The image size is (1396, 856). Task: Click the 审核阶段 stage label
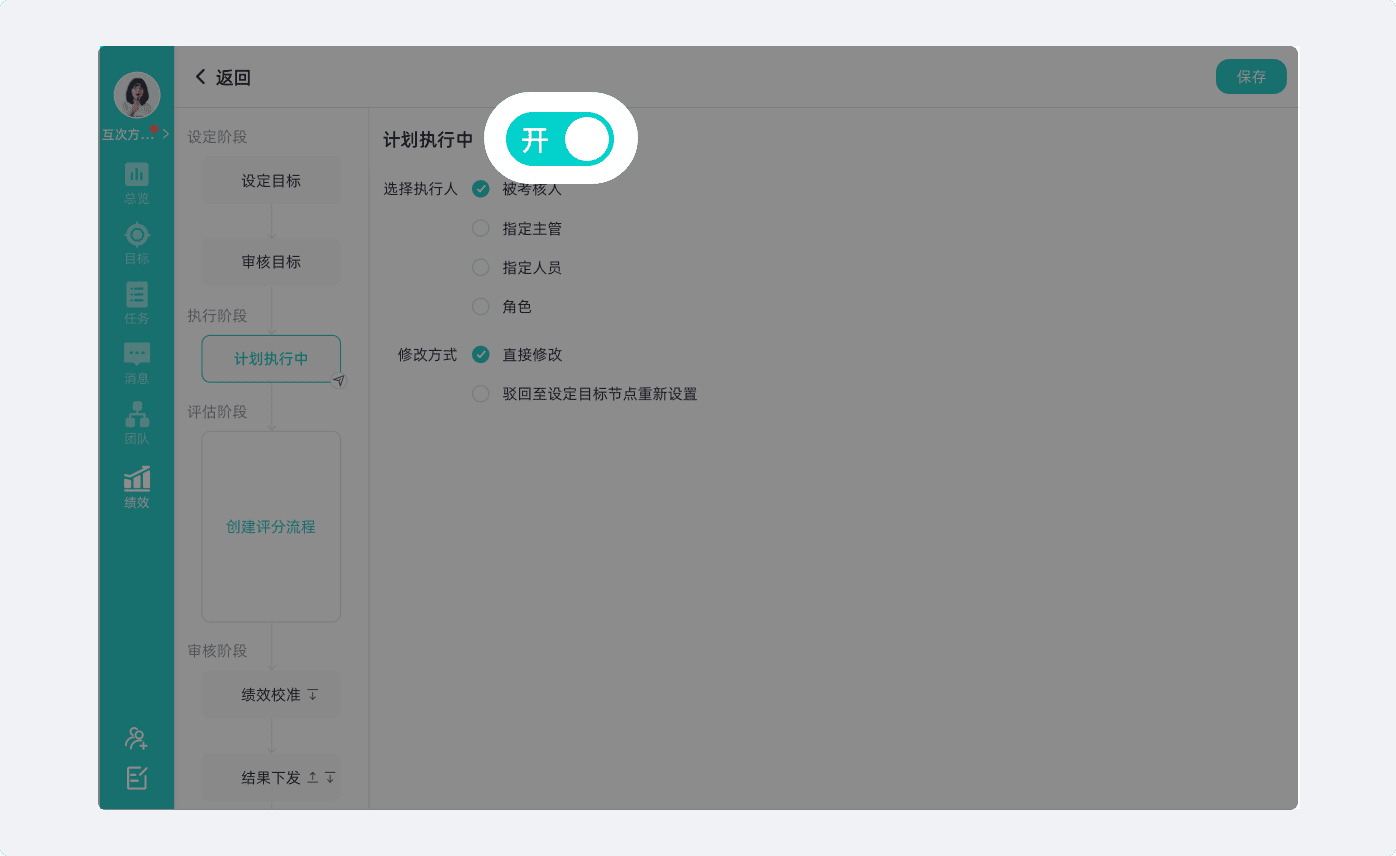[217, 651]
